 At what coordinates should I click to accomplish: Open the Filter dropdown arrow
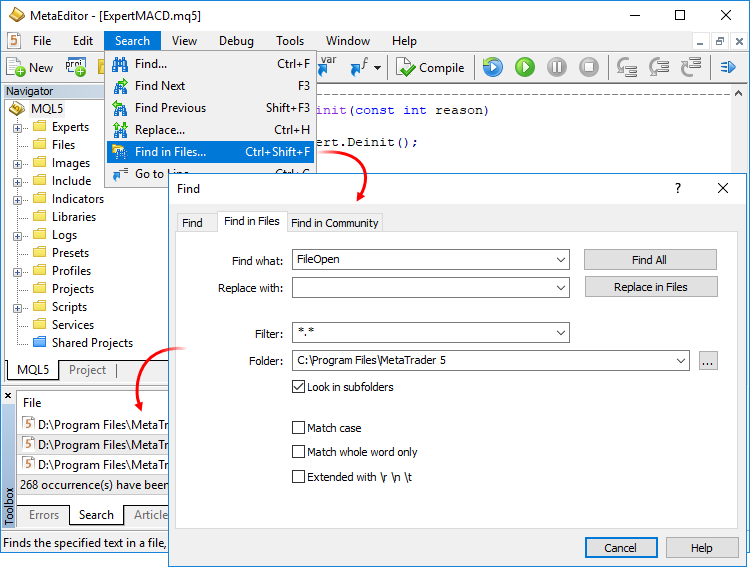[x=561, y=333]
